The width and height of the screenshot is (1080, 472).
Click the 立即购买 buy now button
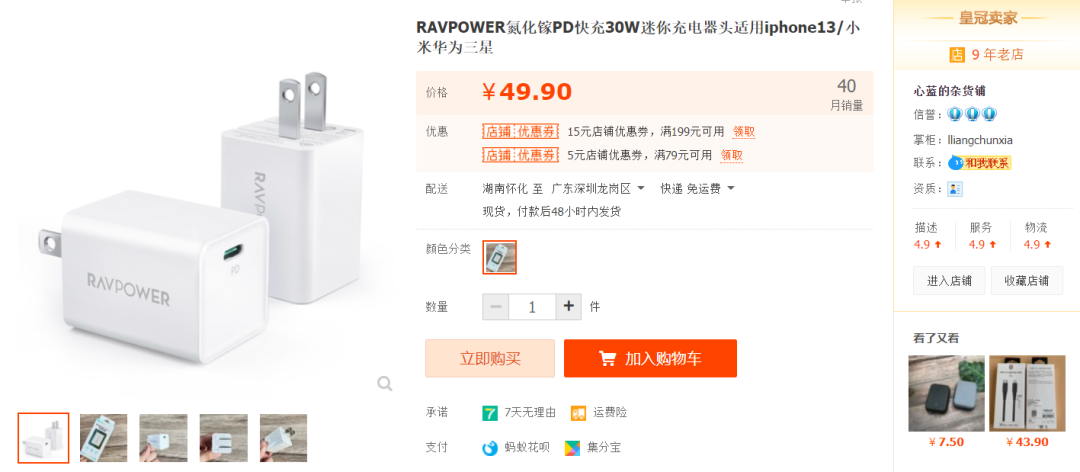click(x=490, y=358)
